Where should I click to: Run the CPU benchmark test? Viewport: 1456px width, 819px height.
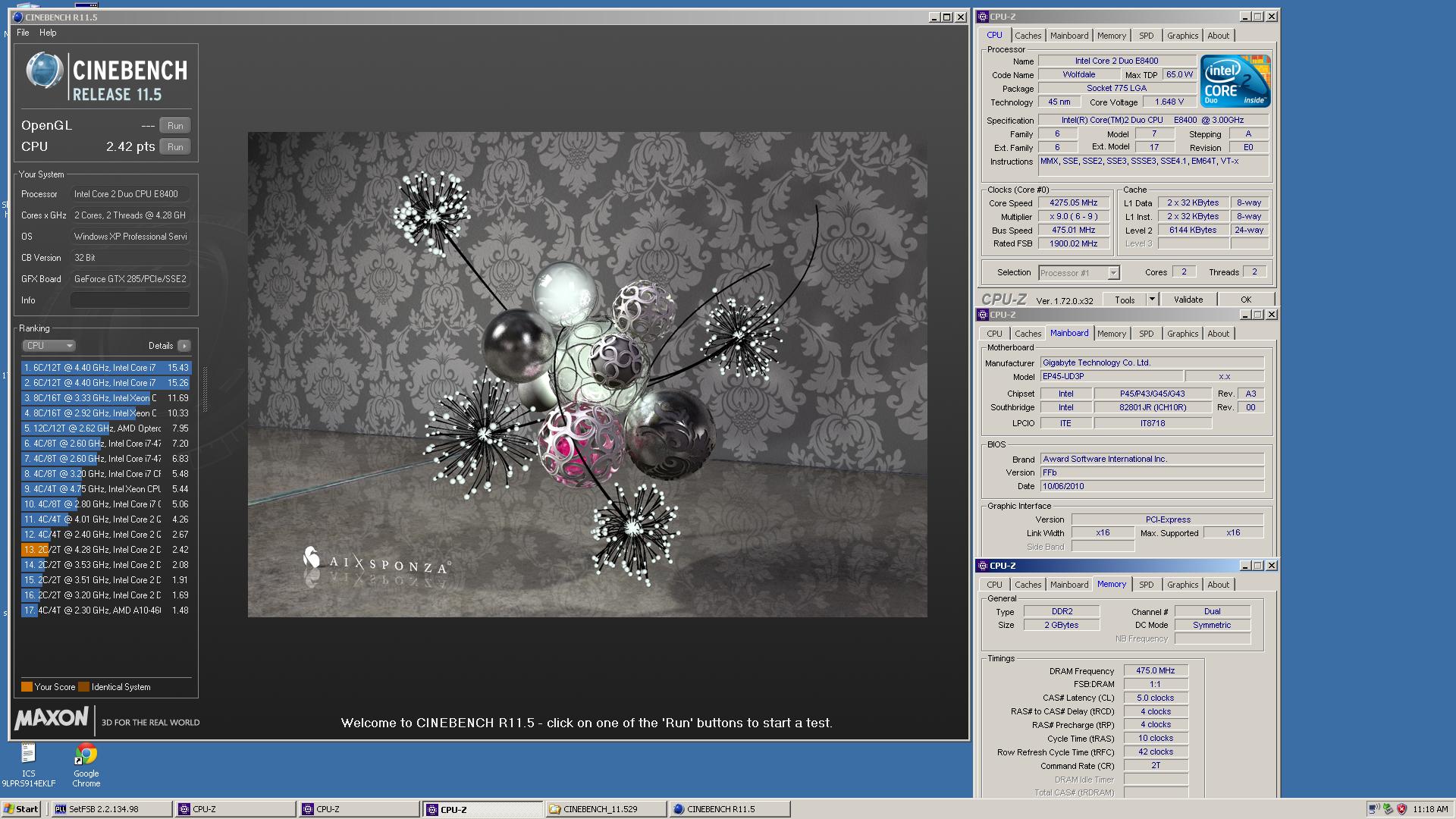coord(175,147)
